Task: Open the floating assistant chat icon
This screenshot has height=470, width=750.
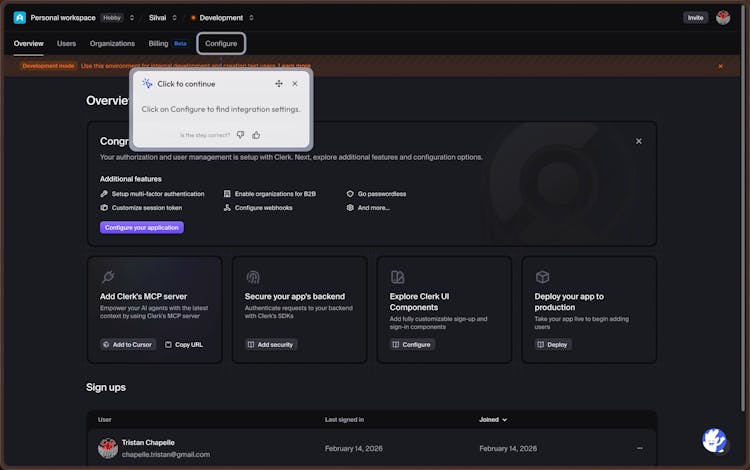Action: tap(714, 440)
